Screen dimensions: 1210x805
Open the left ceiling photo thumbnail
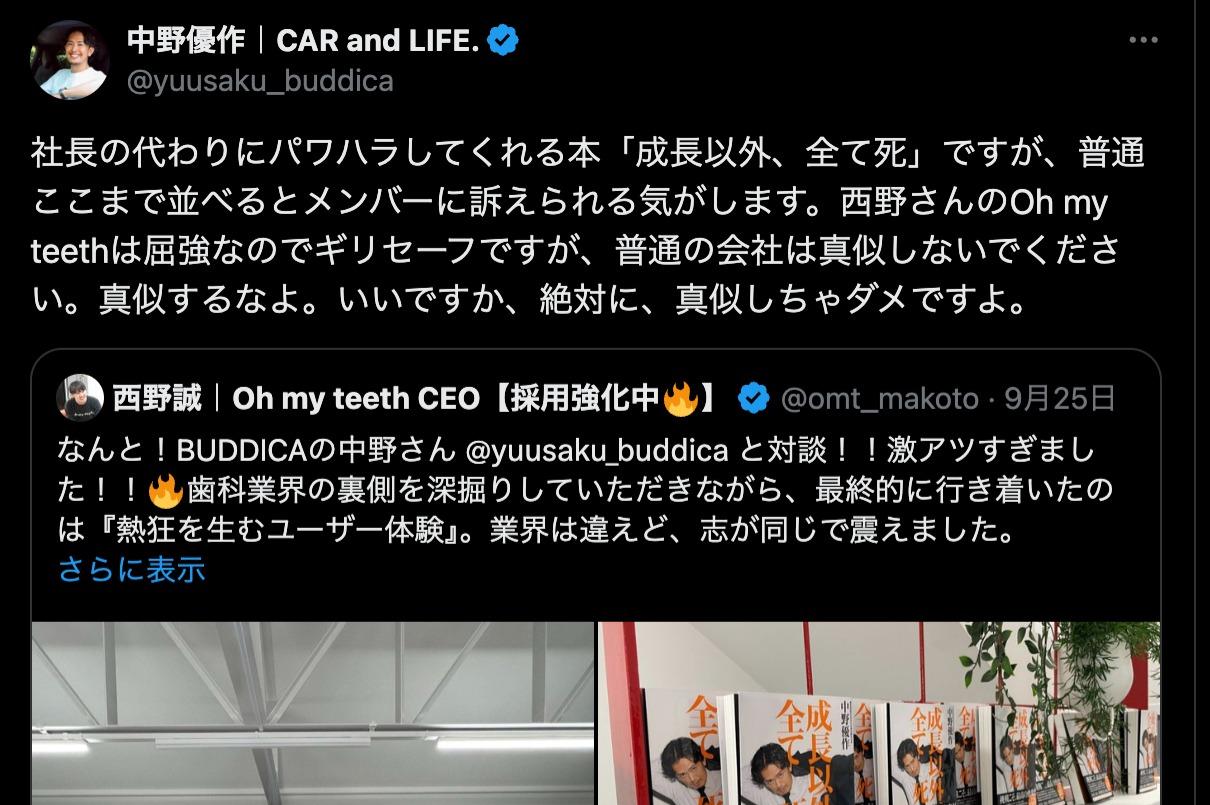tap(313, 713)
